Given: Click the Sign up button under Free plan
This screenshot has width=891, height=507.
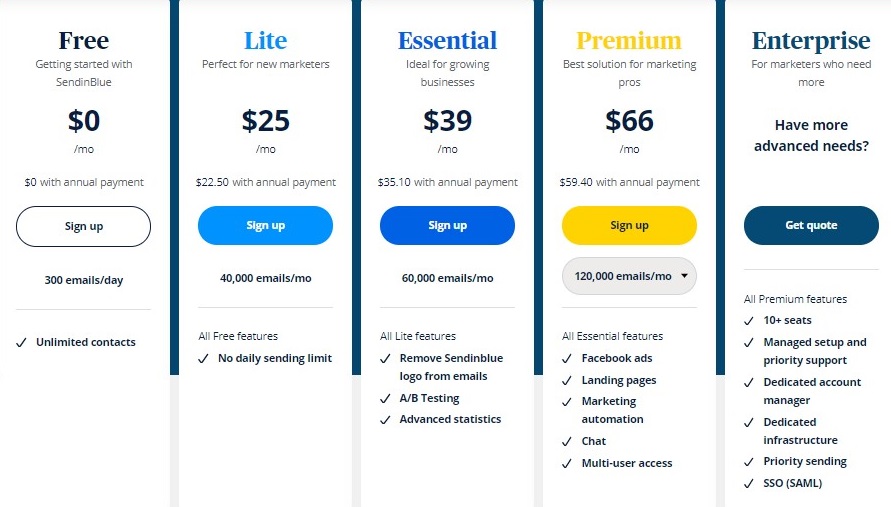Looking at the screenshot, I should (84, 226).
